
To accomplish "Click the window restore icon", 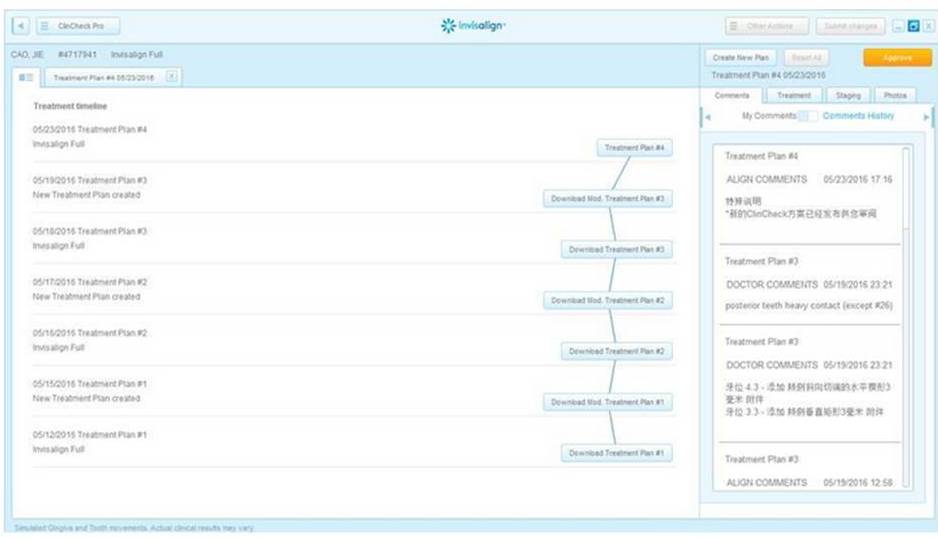I will 913,26.
